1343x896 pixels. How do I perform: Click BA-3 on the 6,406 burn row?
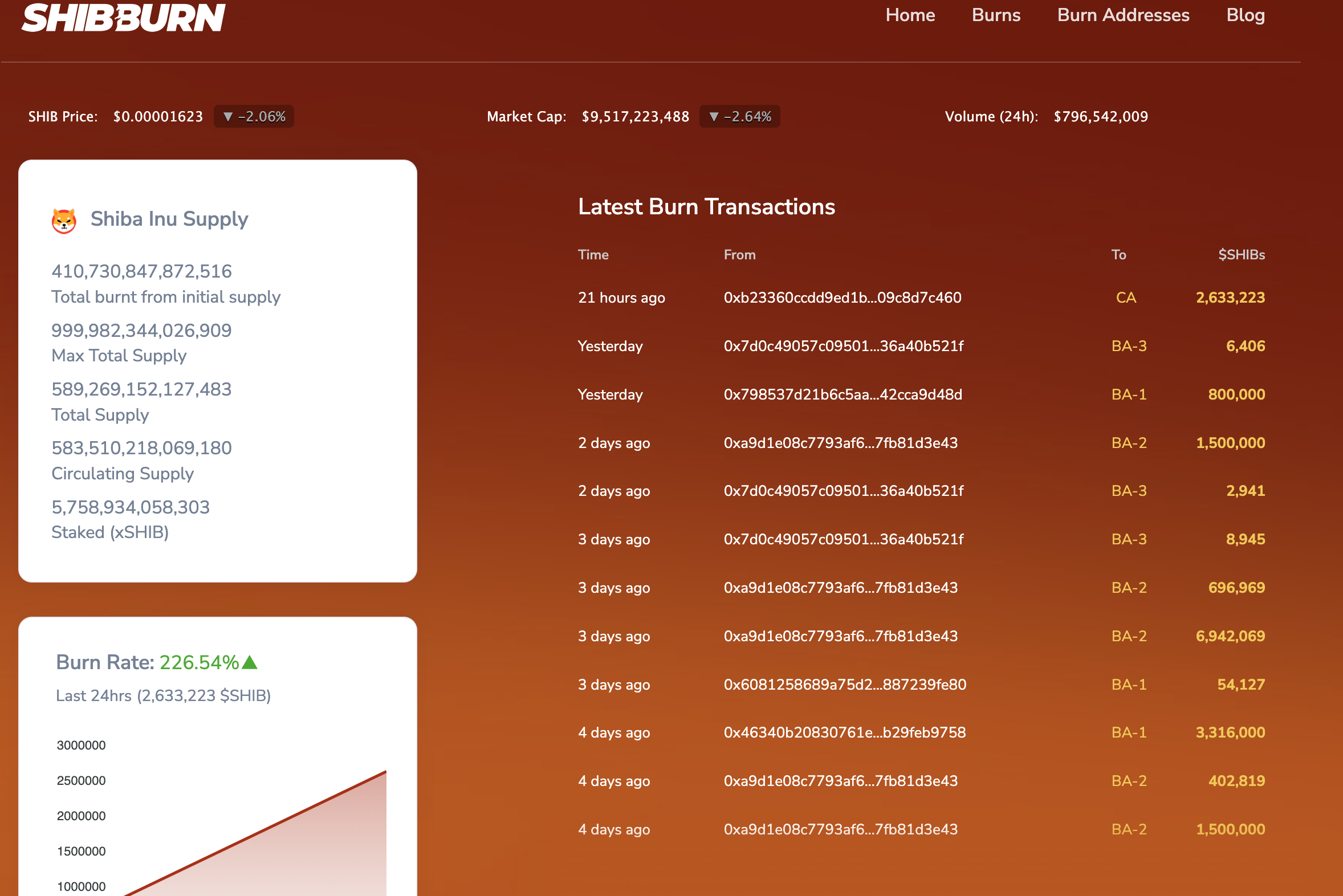tap(1129, 347)
